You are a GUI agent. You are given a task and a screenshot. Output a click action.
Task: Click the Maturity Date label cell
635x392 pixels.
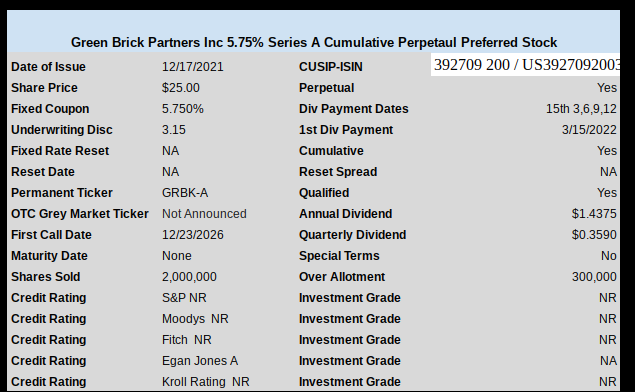pyautogui.click(x=49, y=256)
